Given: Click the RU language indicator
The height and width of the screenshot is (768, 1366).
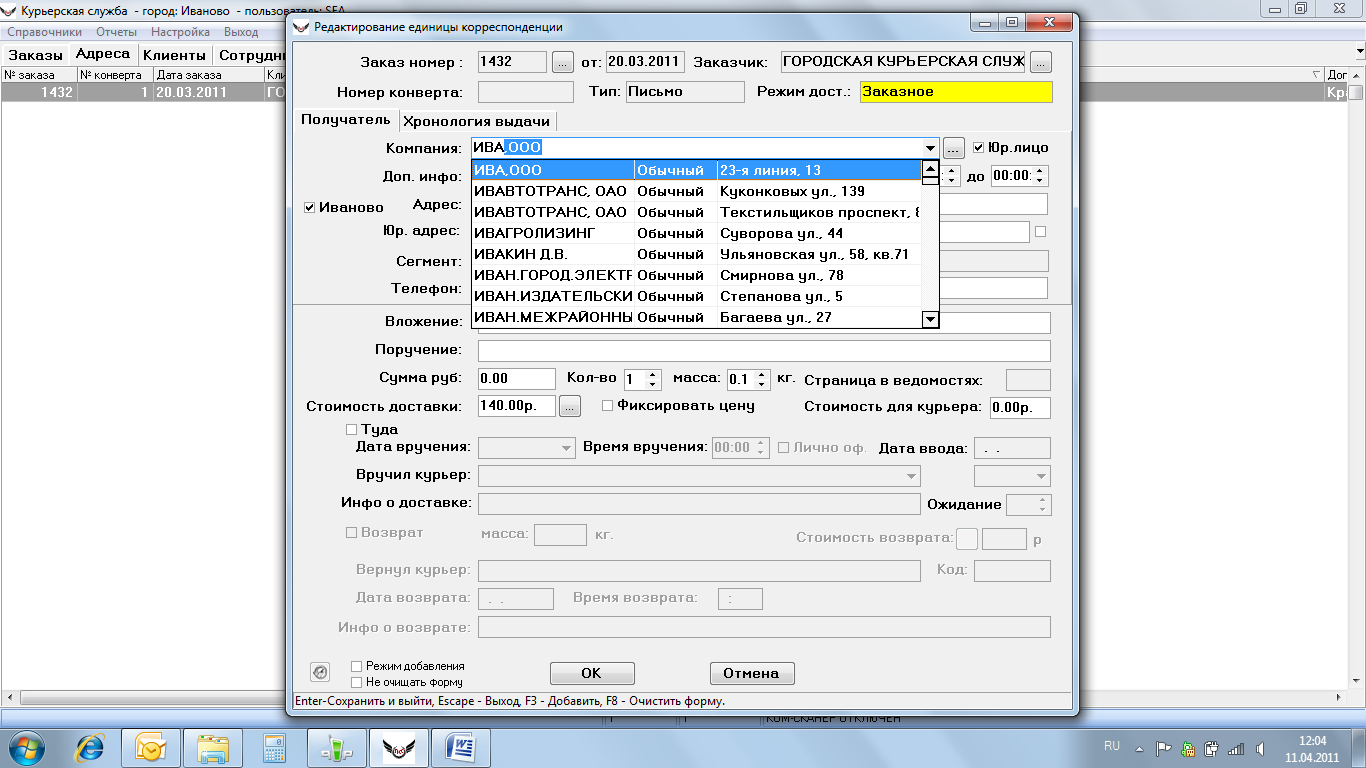Looking at the screenshot, I should [1111, 747].
